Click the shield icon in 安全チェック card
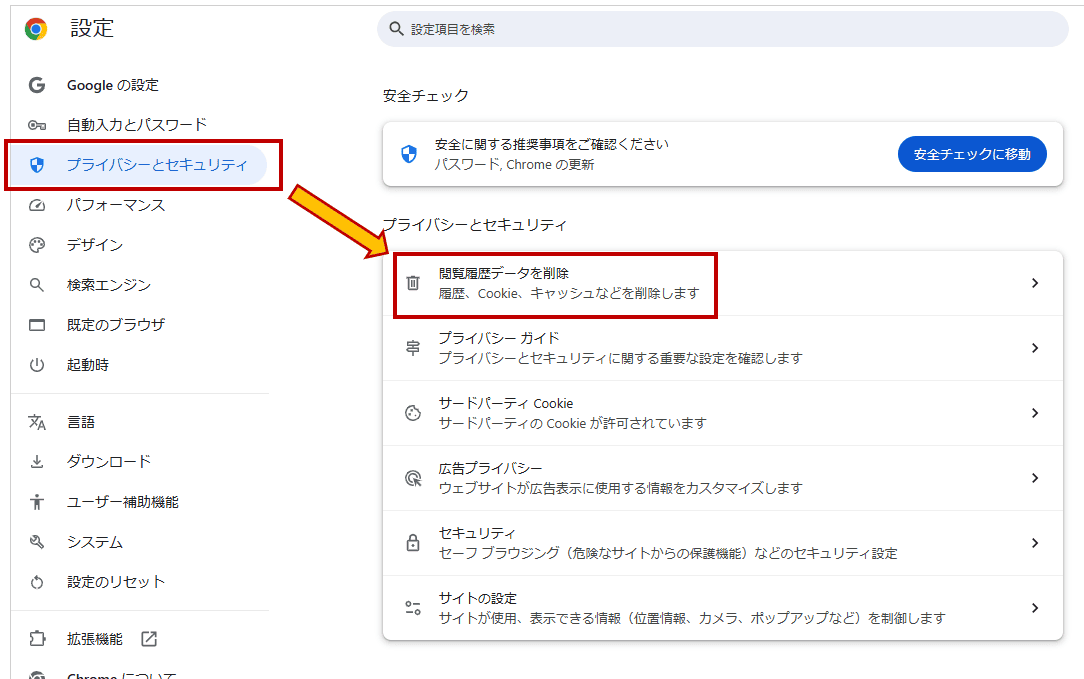 pyautogui.click(x=409, y=154)
